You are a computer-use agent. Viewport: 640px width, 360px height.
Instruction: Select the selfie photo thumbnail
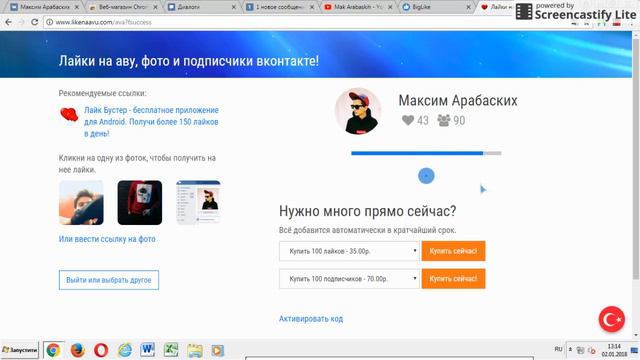[x=81, y=202]
